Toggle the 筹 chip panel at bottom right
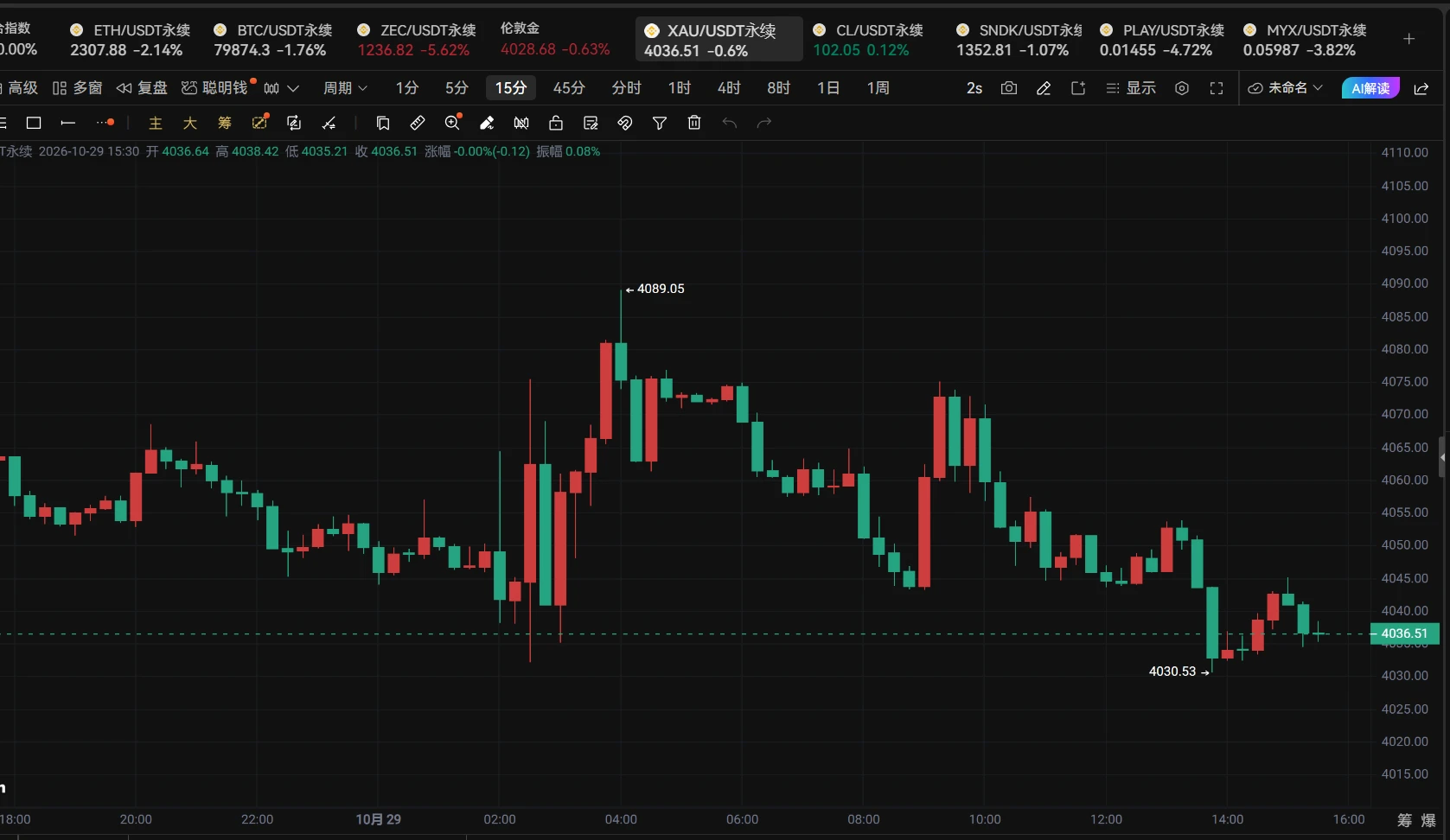 coord(1405,820)
